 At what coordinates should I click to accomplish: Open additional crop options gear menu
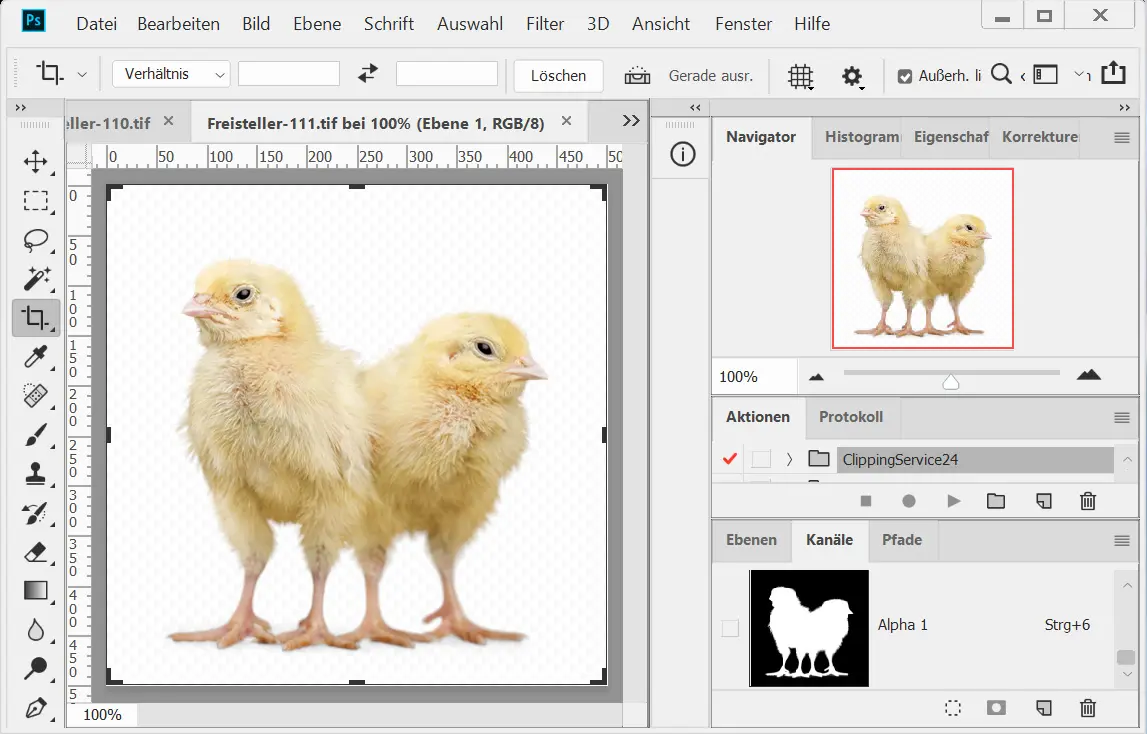coord(852,76)
